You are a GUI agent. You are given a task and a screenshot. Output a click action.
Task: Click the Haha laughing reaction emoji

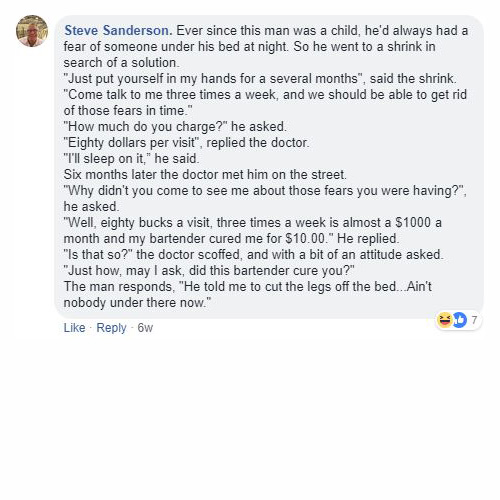(445, 320)
